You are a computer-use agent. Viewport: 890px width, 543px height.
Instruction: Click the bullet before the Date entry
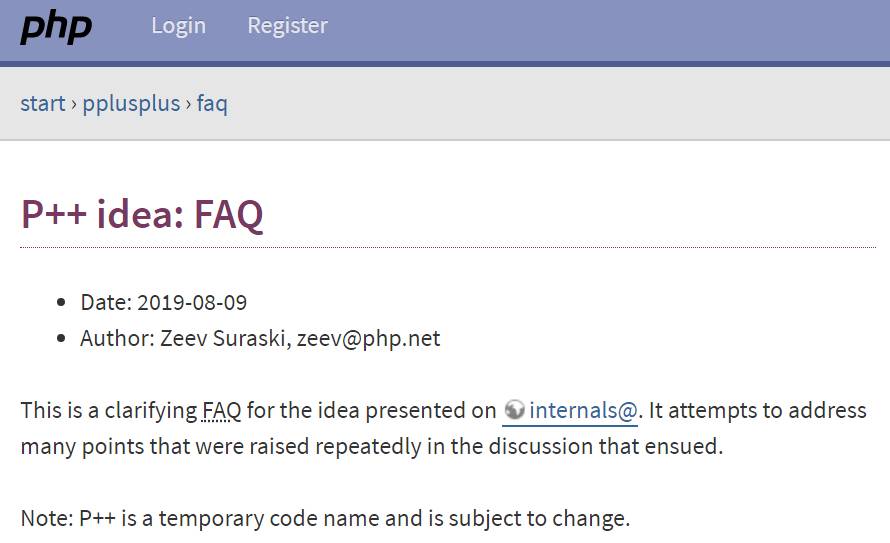point(61,302)
